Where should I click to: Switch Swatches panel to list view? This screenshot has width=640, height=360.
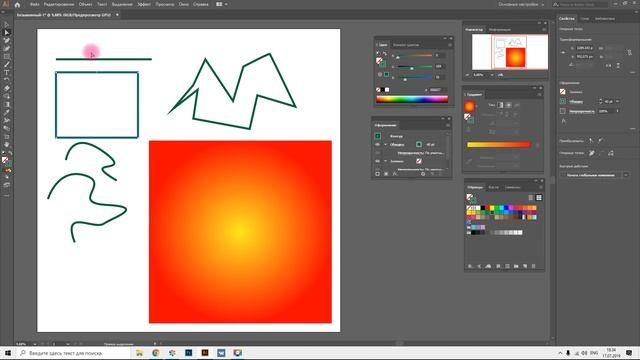[x=531, y=198]
